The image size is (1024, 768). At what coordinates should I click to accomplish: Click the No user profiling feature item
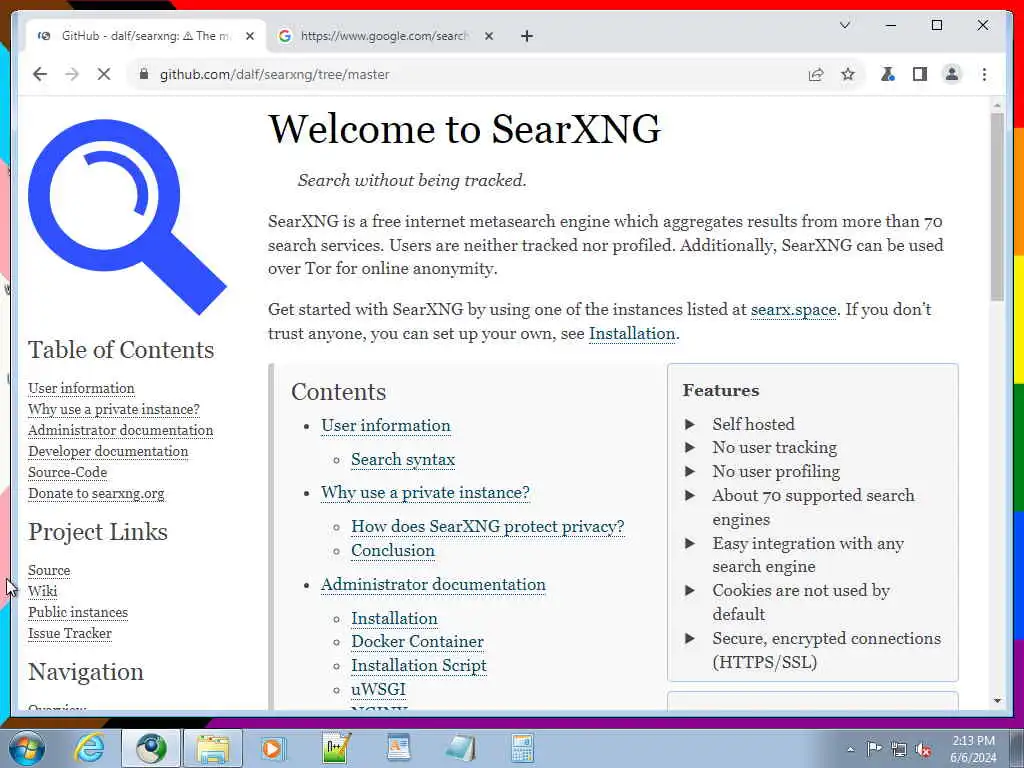(x=776, y=472)
